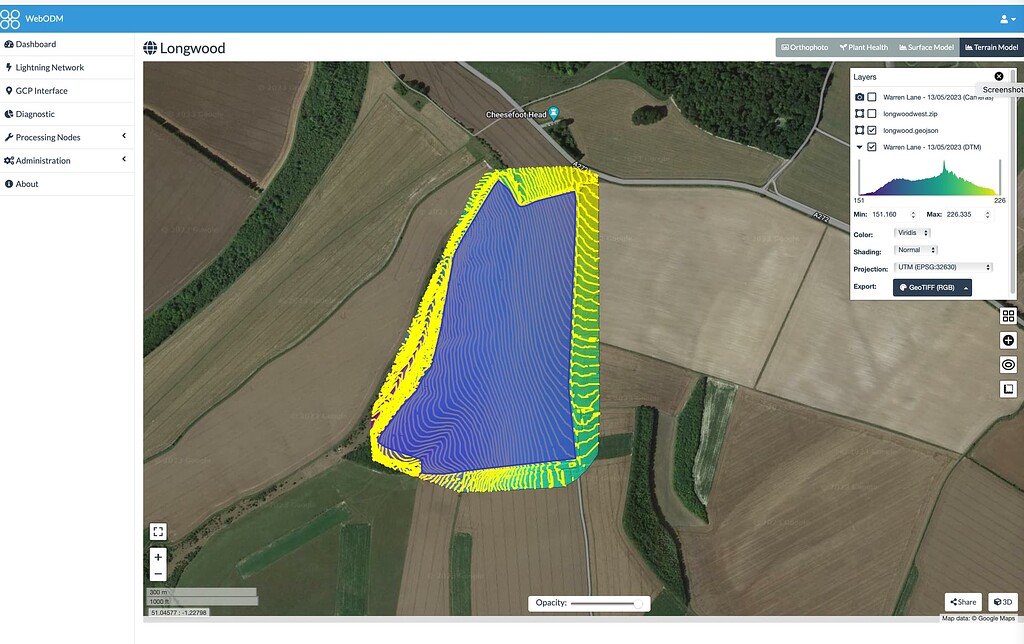1024x644 pixels.
Task: Click the measurement square icon below eye icon
Action: coord(1008,388)
